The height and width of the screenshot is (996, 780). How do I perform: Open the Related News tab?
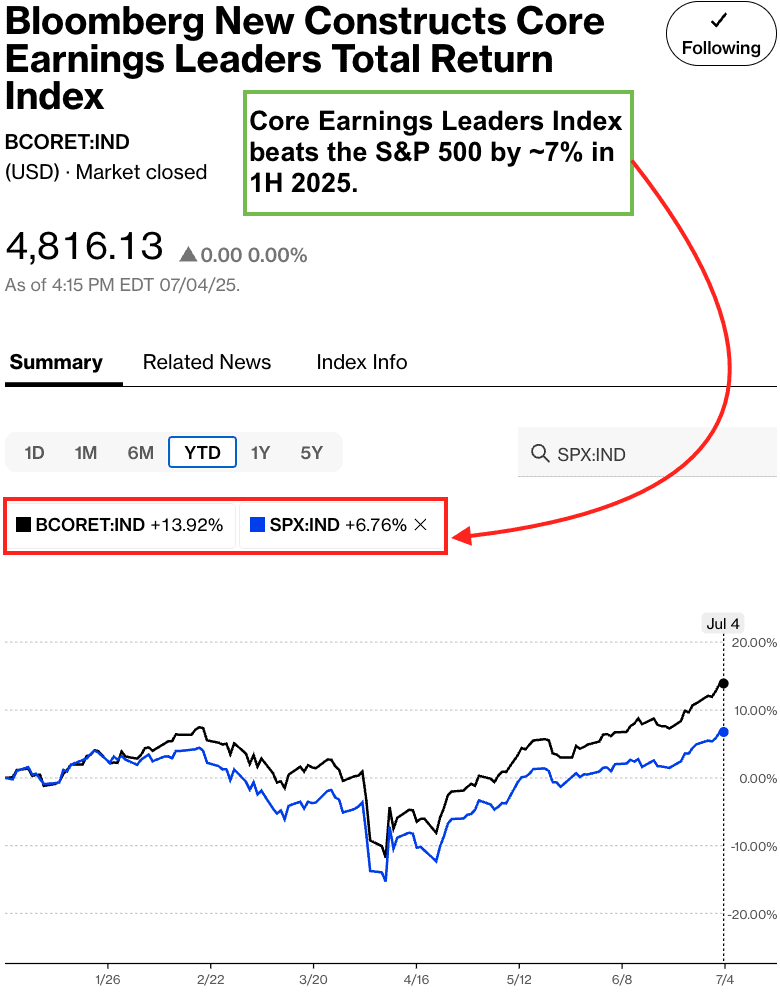tap(207, 362)
